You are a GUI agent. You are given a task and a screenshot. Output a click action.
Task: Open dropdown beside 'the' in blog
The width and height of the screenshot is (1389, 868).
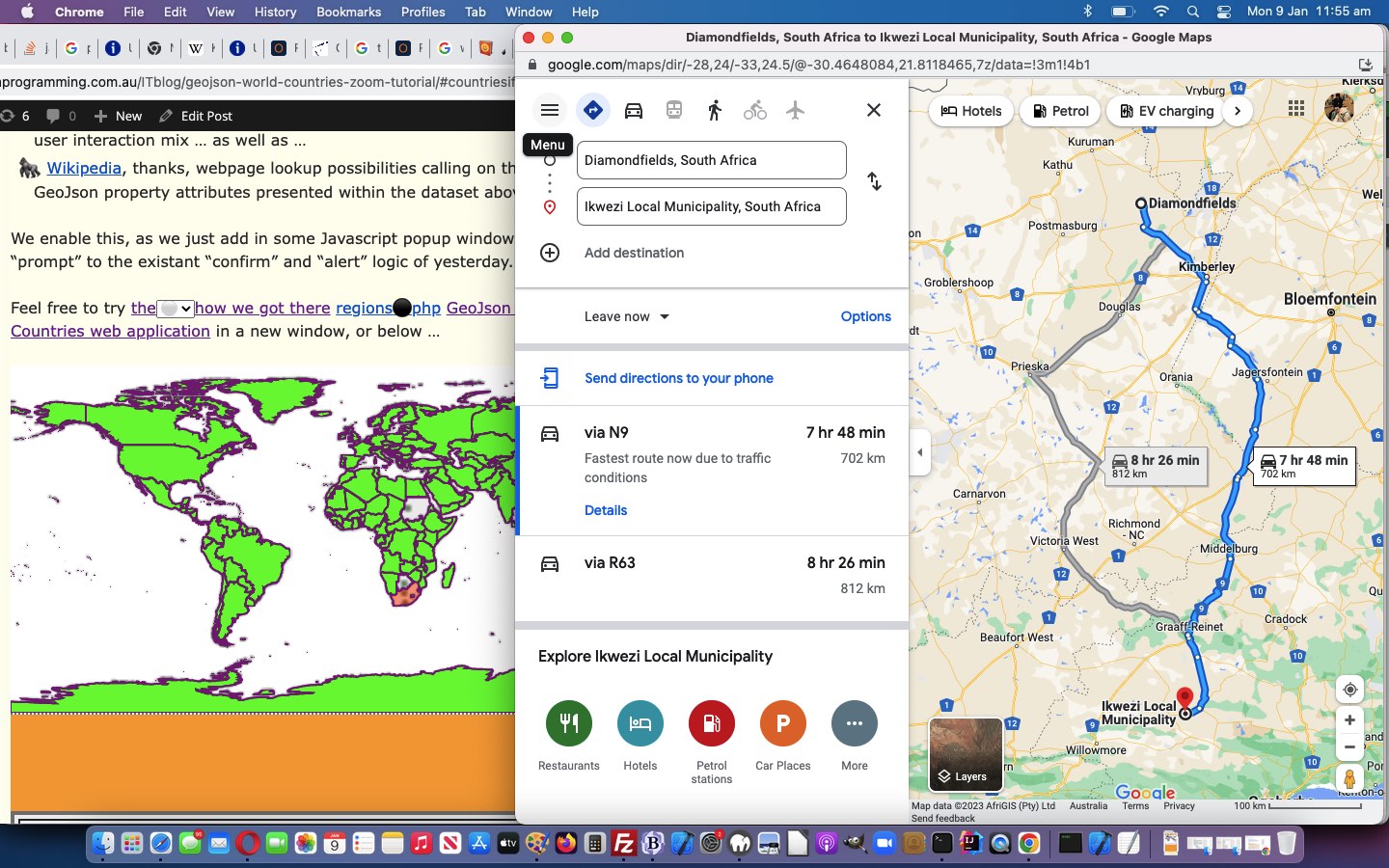176,309
